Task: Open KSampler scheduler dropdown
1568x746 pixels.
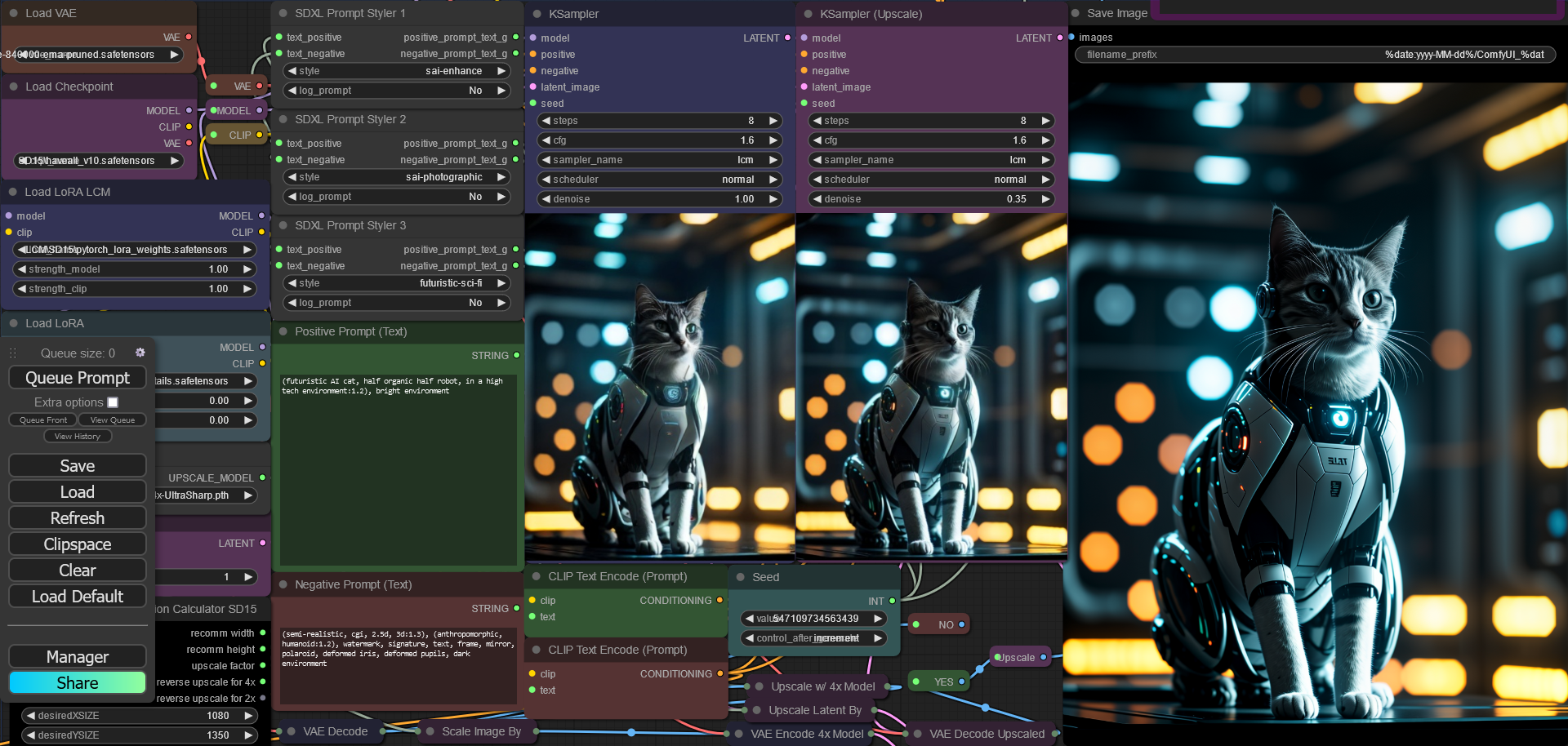Action: pos(660,180)
